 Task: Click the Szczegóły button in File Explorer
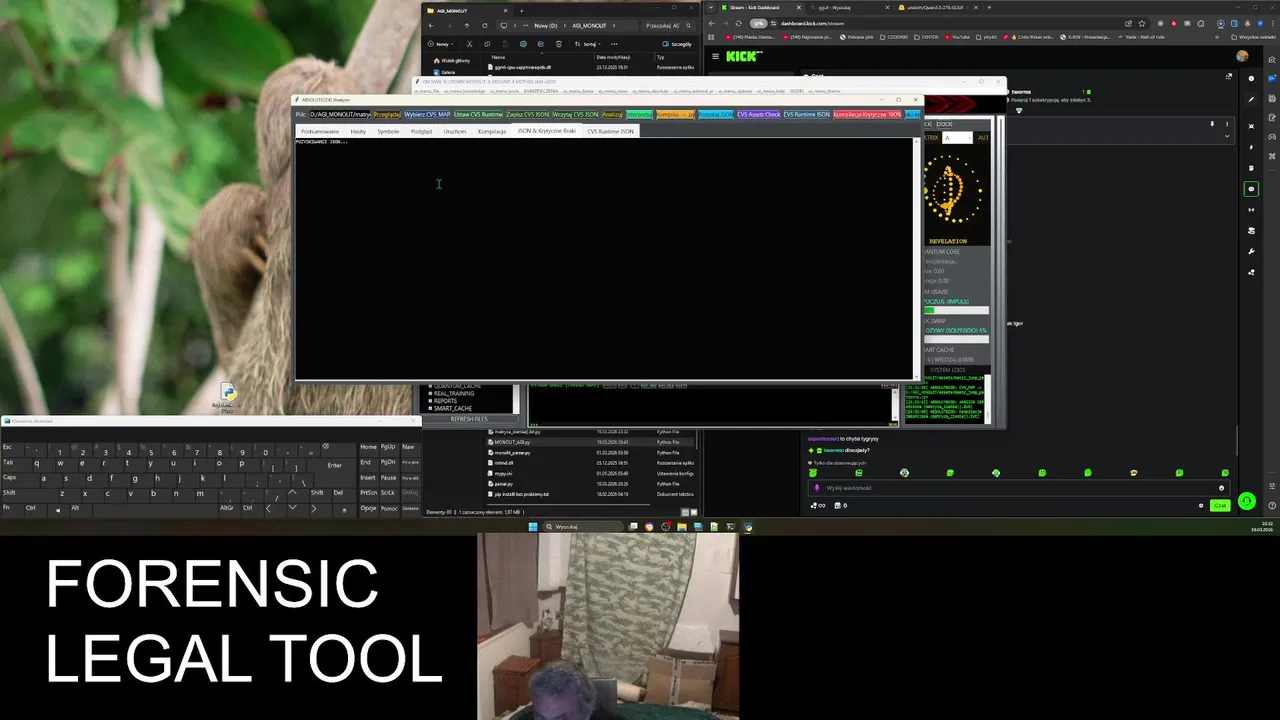point(677,44)
